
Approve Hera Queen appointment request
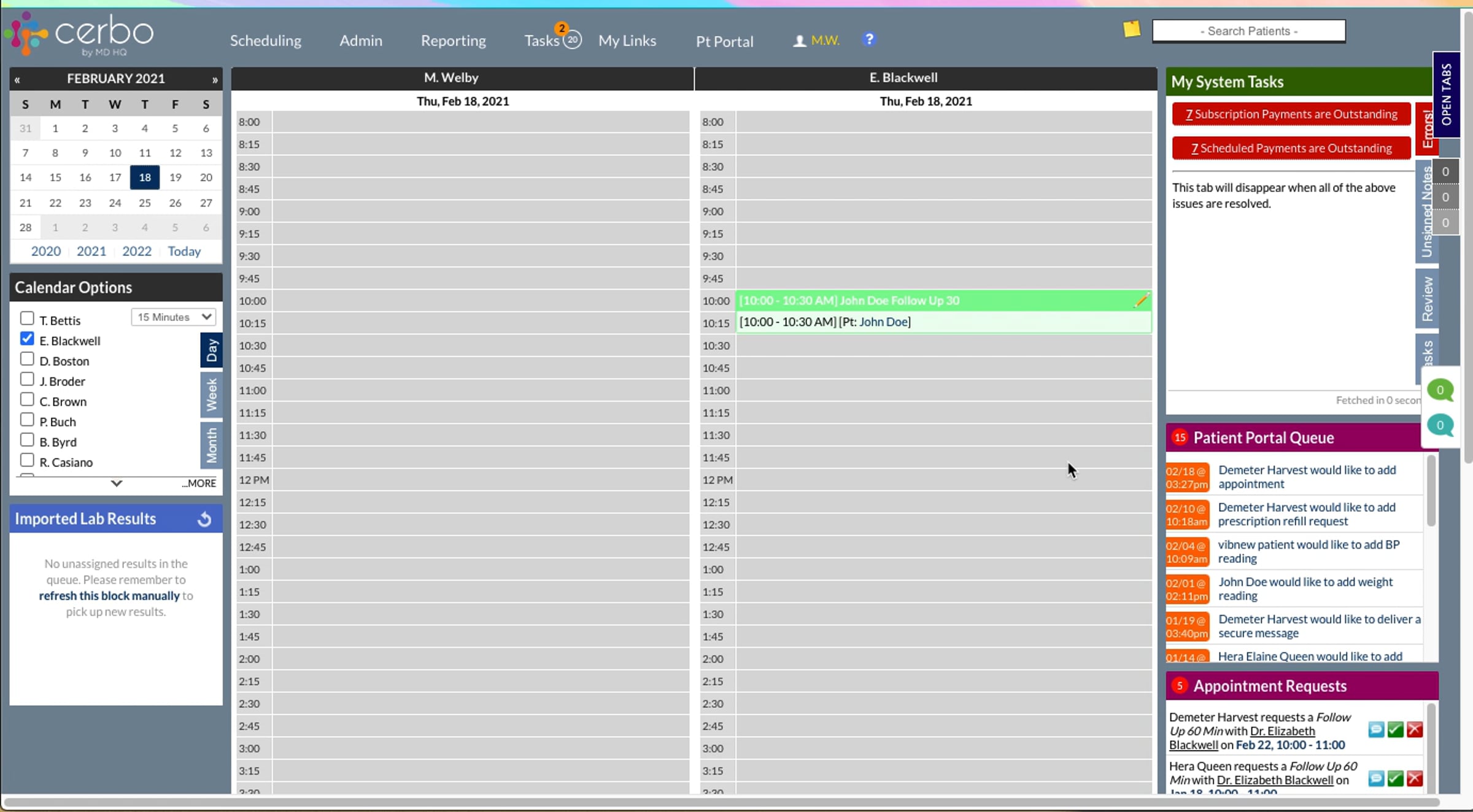tap(1395, 778)
